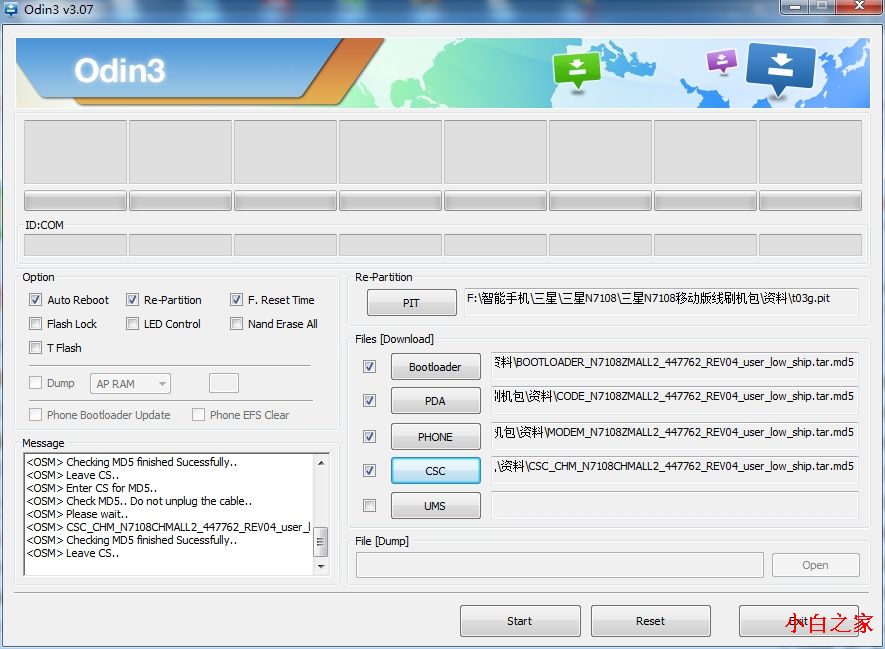Screen dimensions: 885x649
Task: Click the empty UMS file path field
Action: (674, 505)
